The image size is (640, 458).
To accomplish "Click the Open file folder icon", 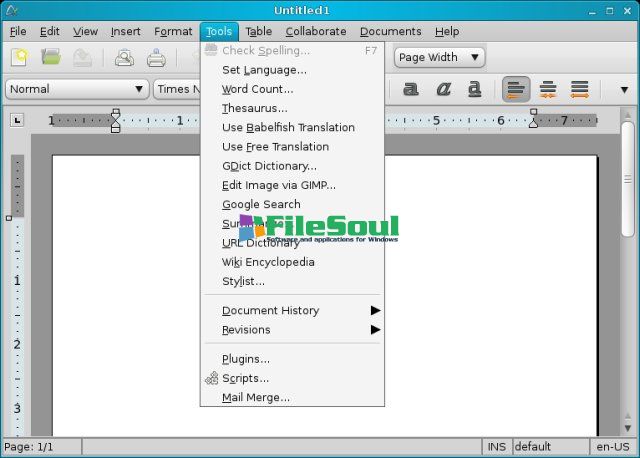I will [x=51, y=57].
